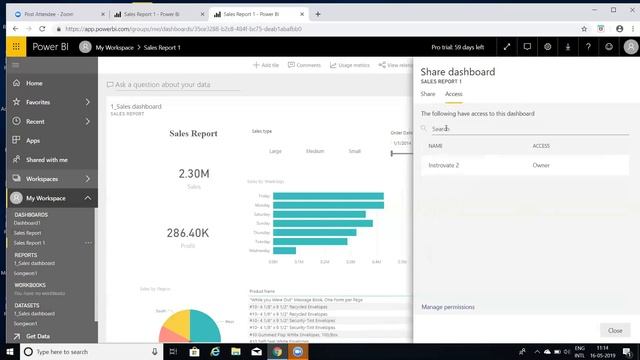Viewport: 640px width, 360px height.
Task: Click the Manage permissions link
Action: (x=448, y=307)
